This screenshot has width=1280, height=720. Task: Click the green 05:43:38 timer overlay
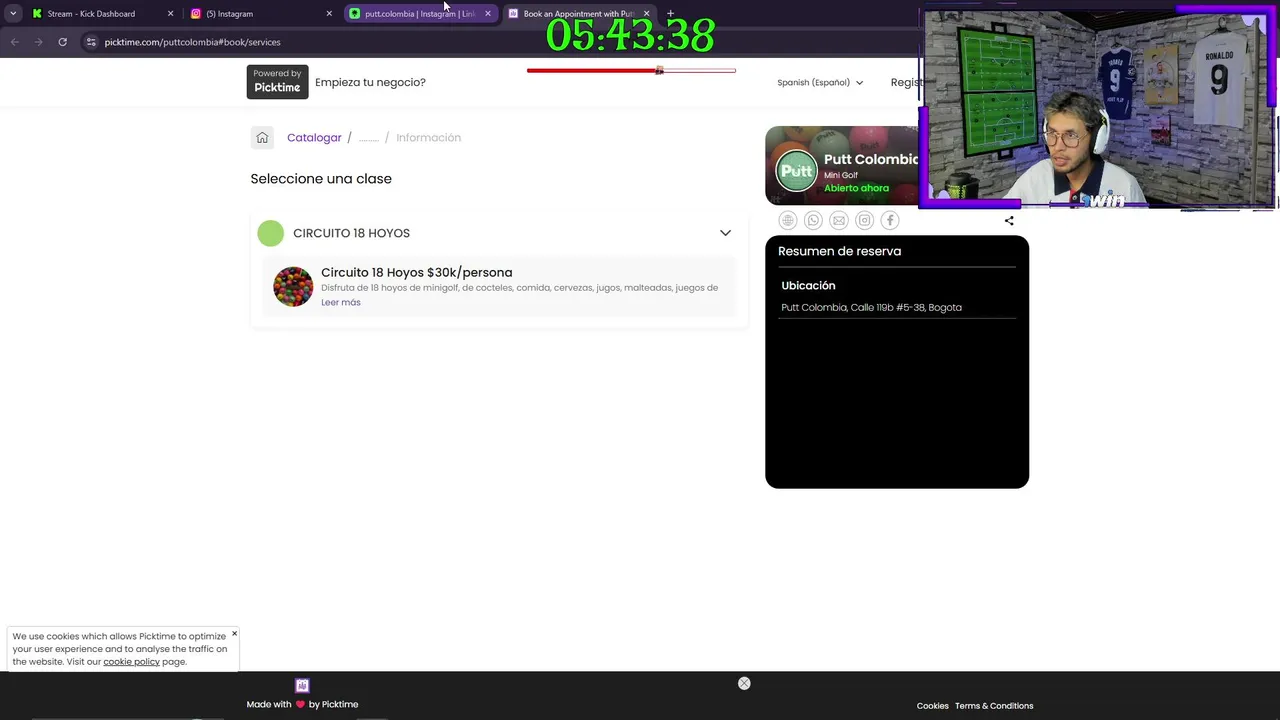pyautogui.click(x=630, y=36)
